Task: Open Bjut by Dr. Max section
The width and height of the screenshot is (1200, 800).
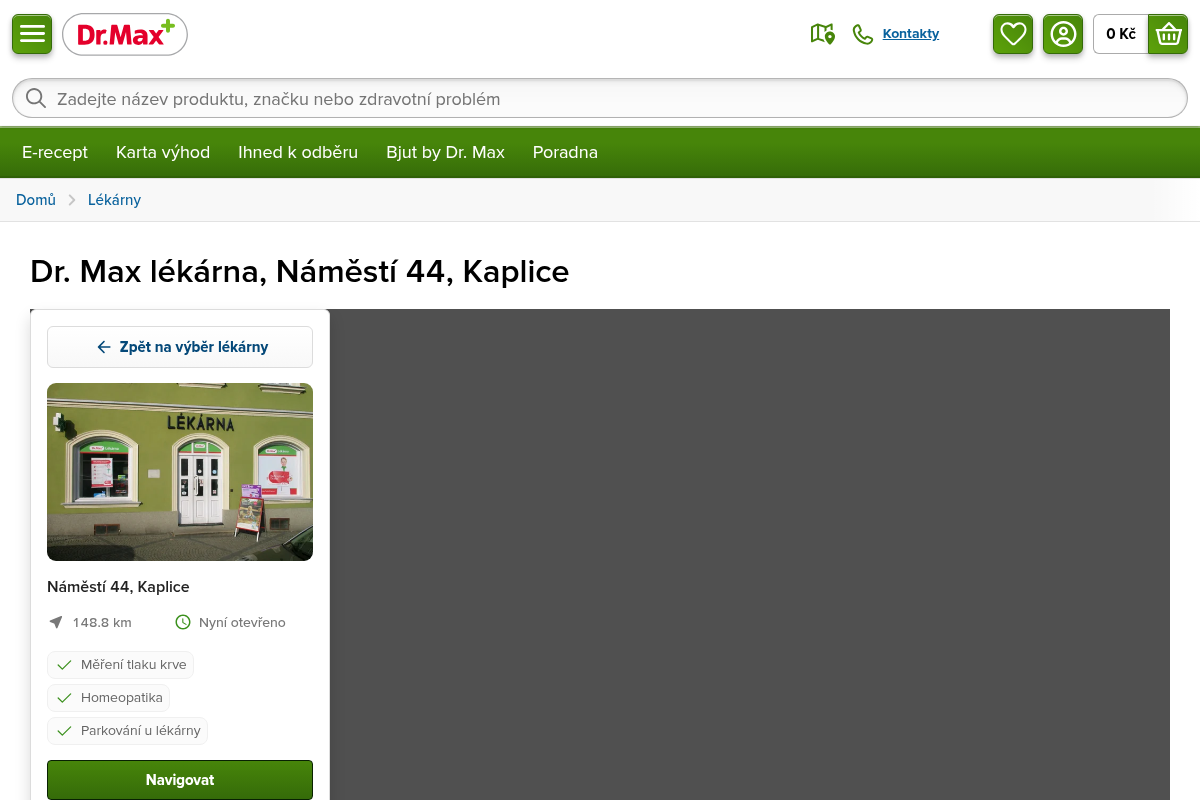Action: pyautogui.click(x=445, y=152)
